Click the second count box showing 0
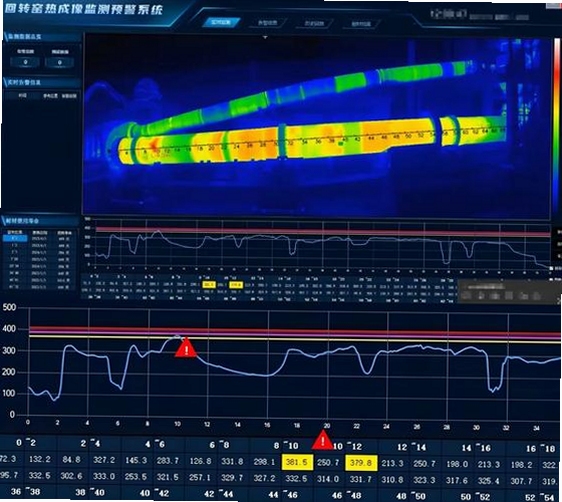562x502 pixels. click(59, 62)
